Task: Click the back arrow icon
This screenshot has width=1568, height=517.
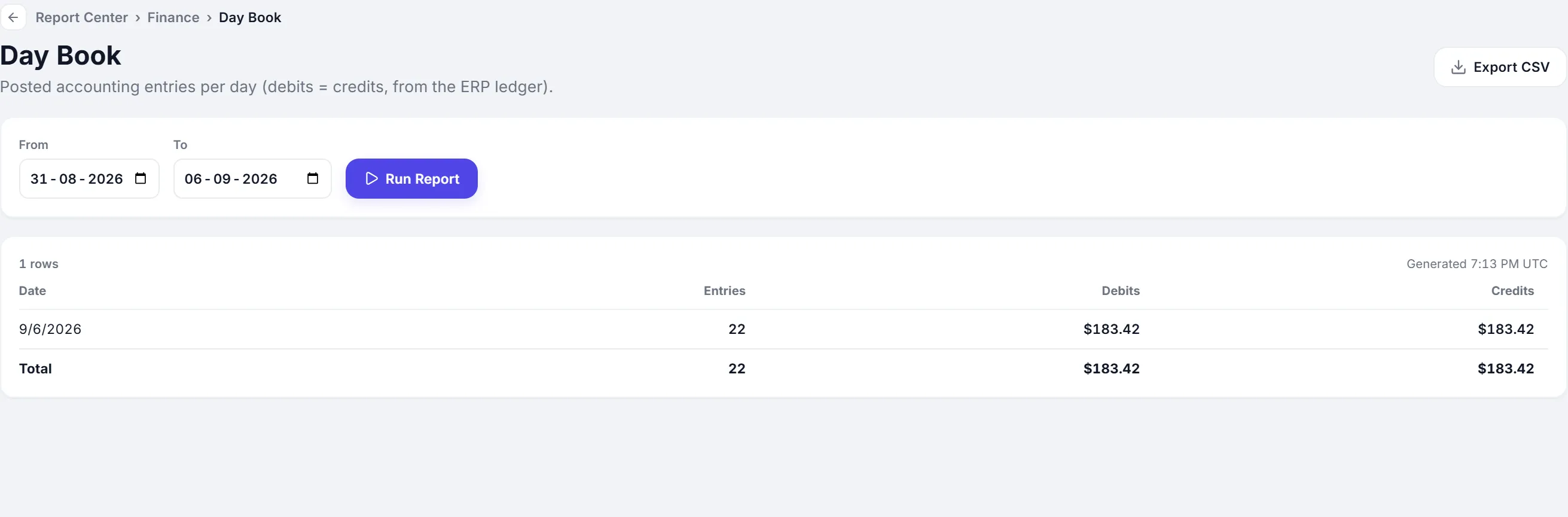Action: 13,17
